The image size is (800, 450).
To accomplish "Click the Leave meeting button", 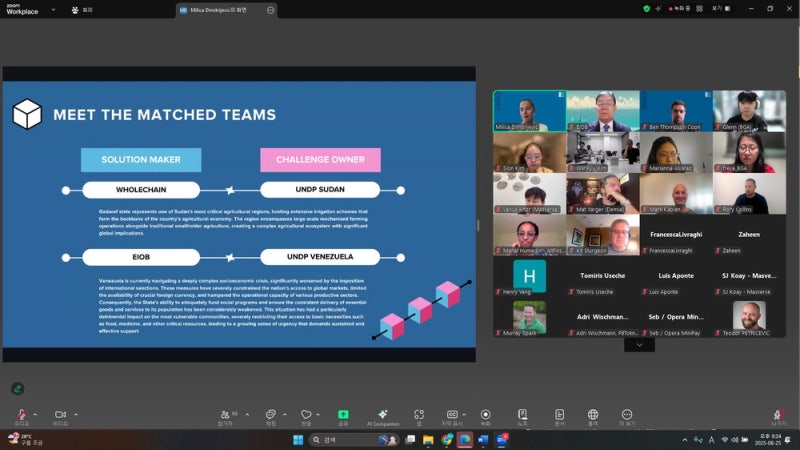I will click(779, 417).
